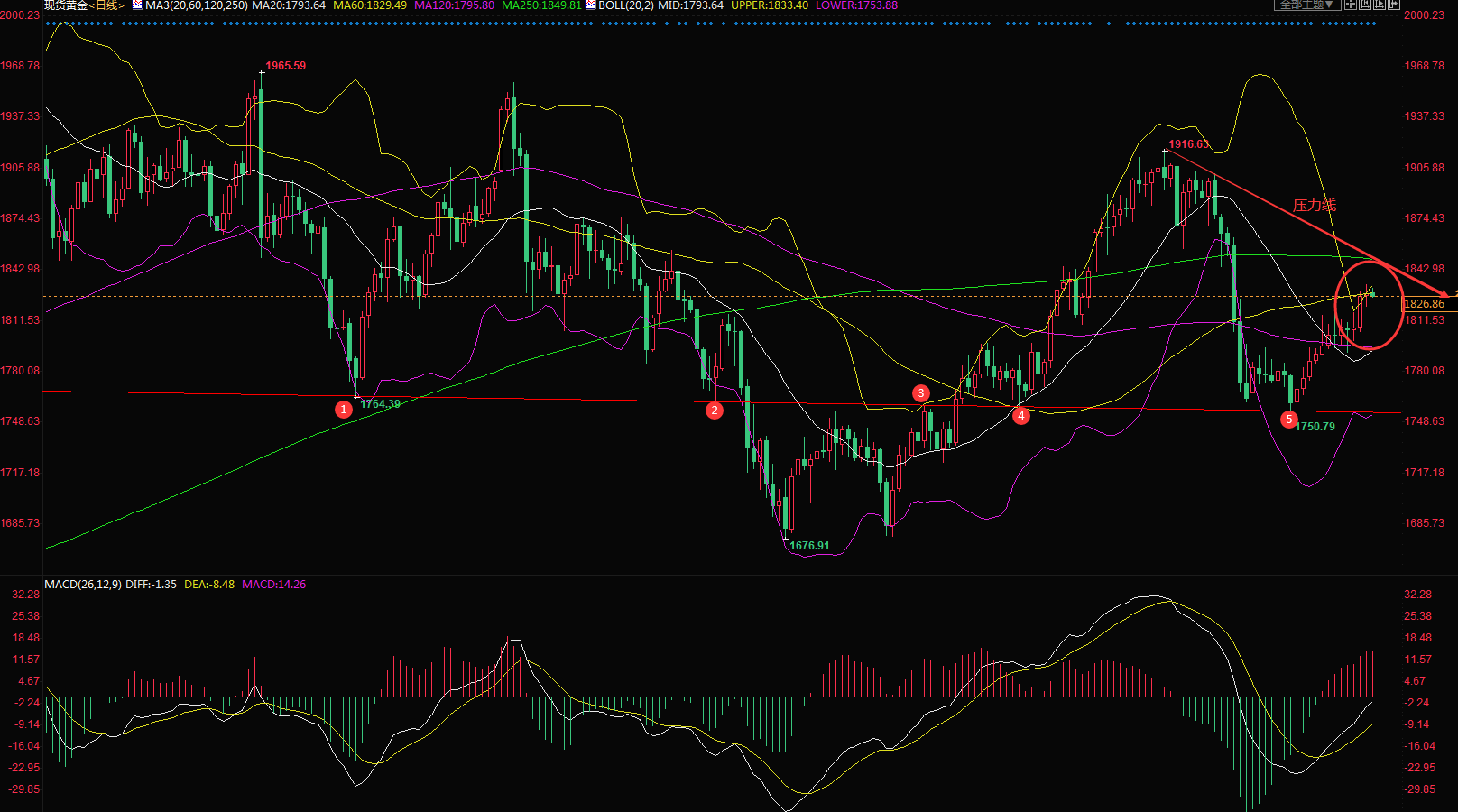Click the green MA250:1849.81 value
This screenshot has width=1458, height=812.
click(x=541, y=5)
